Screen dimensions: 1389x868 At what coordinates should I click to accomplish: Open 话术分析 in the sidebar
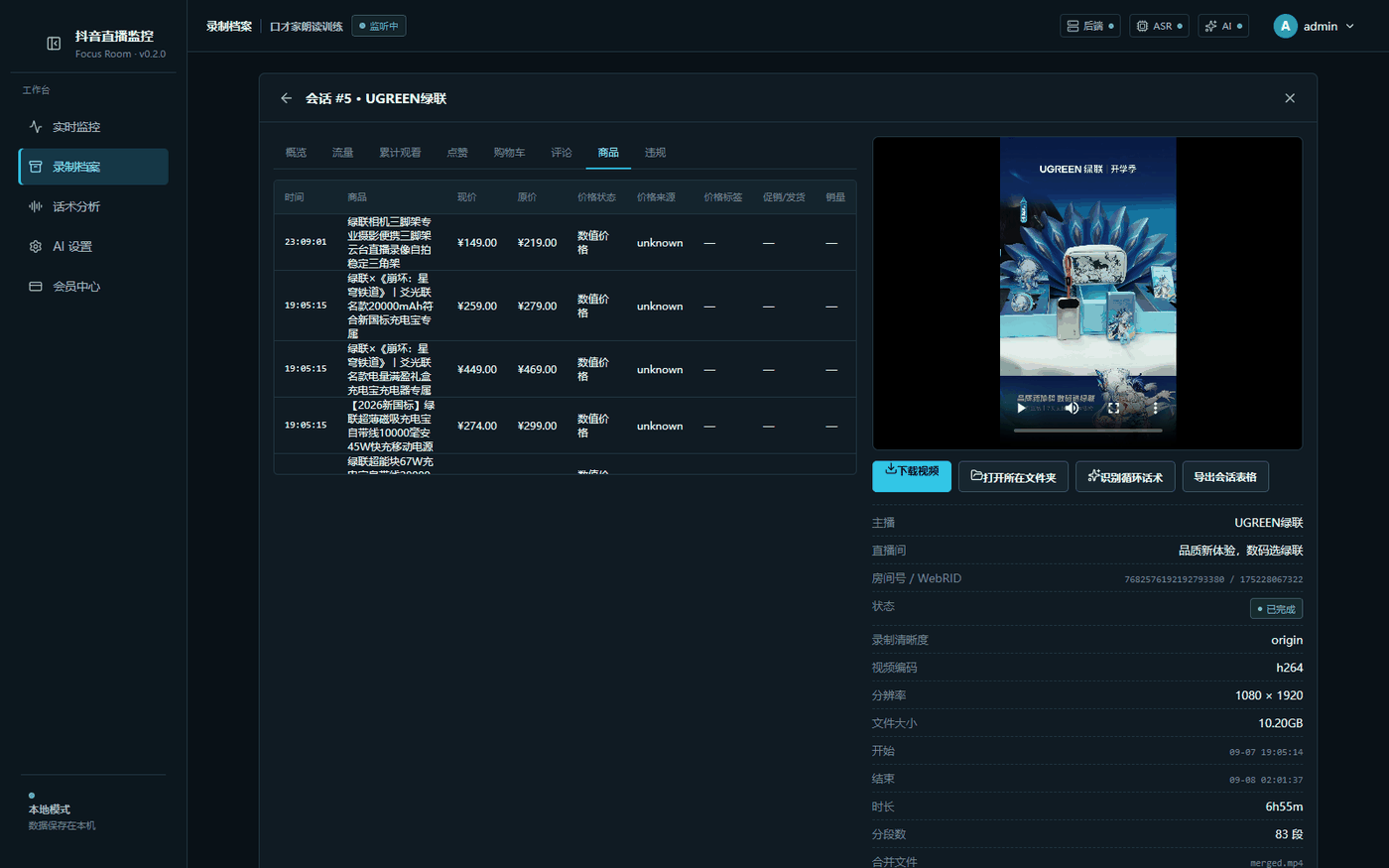tap(93, 206)
